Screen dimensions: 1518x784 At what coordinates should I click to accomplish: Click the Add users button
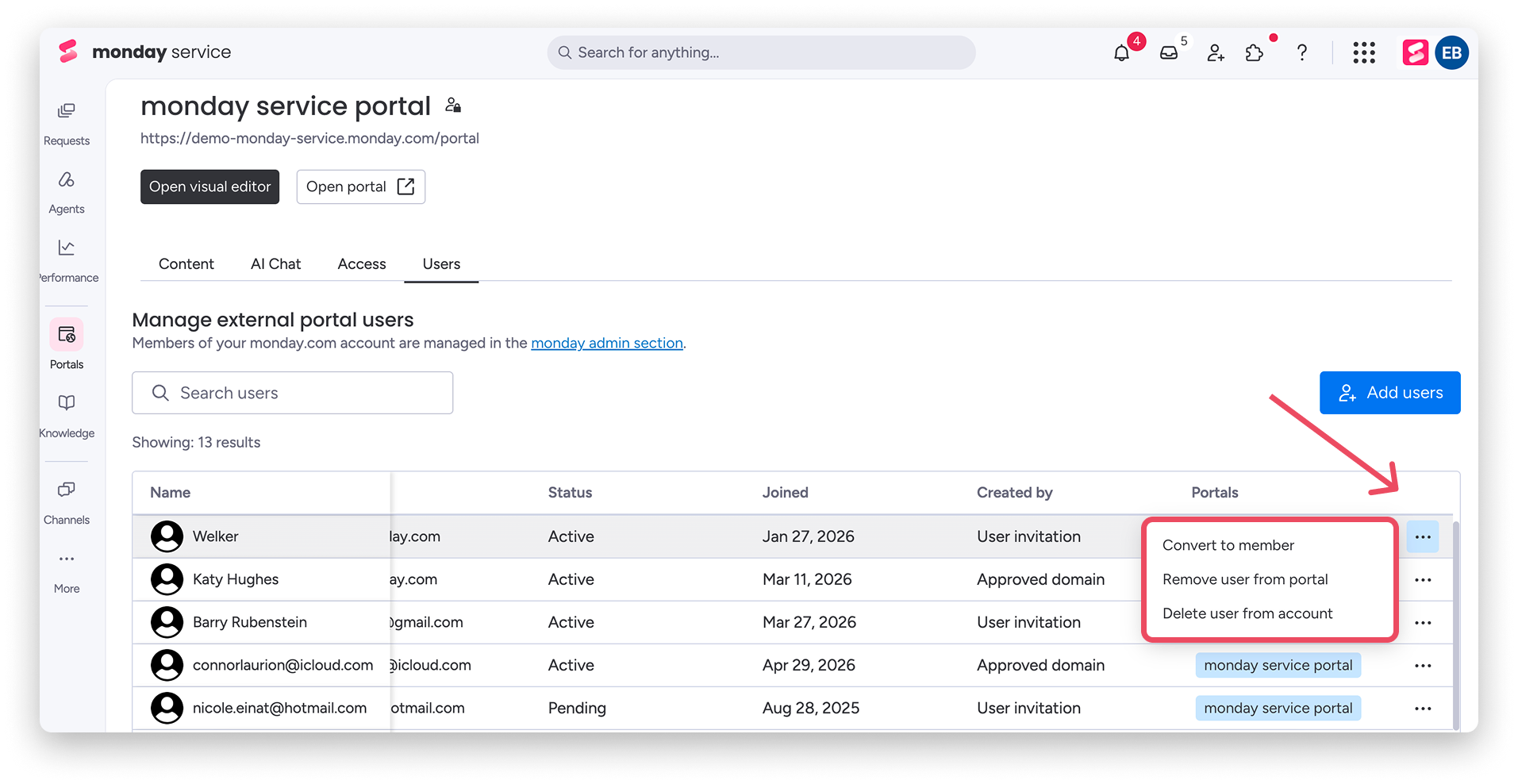click(1389, 393)
